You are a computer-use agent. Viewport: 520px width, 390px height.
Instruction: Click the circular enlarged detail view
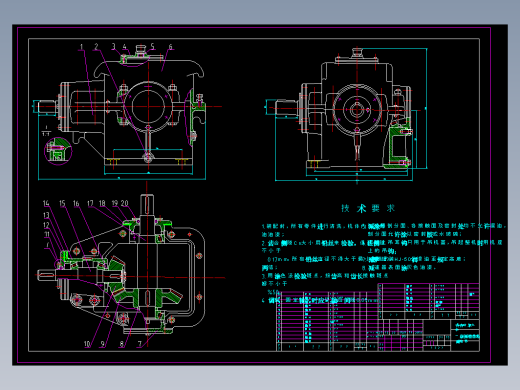[58, 151]
